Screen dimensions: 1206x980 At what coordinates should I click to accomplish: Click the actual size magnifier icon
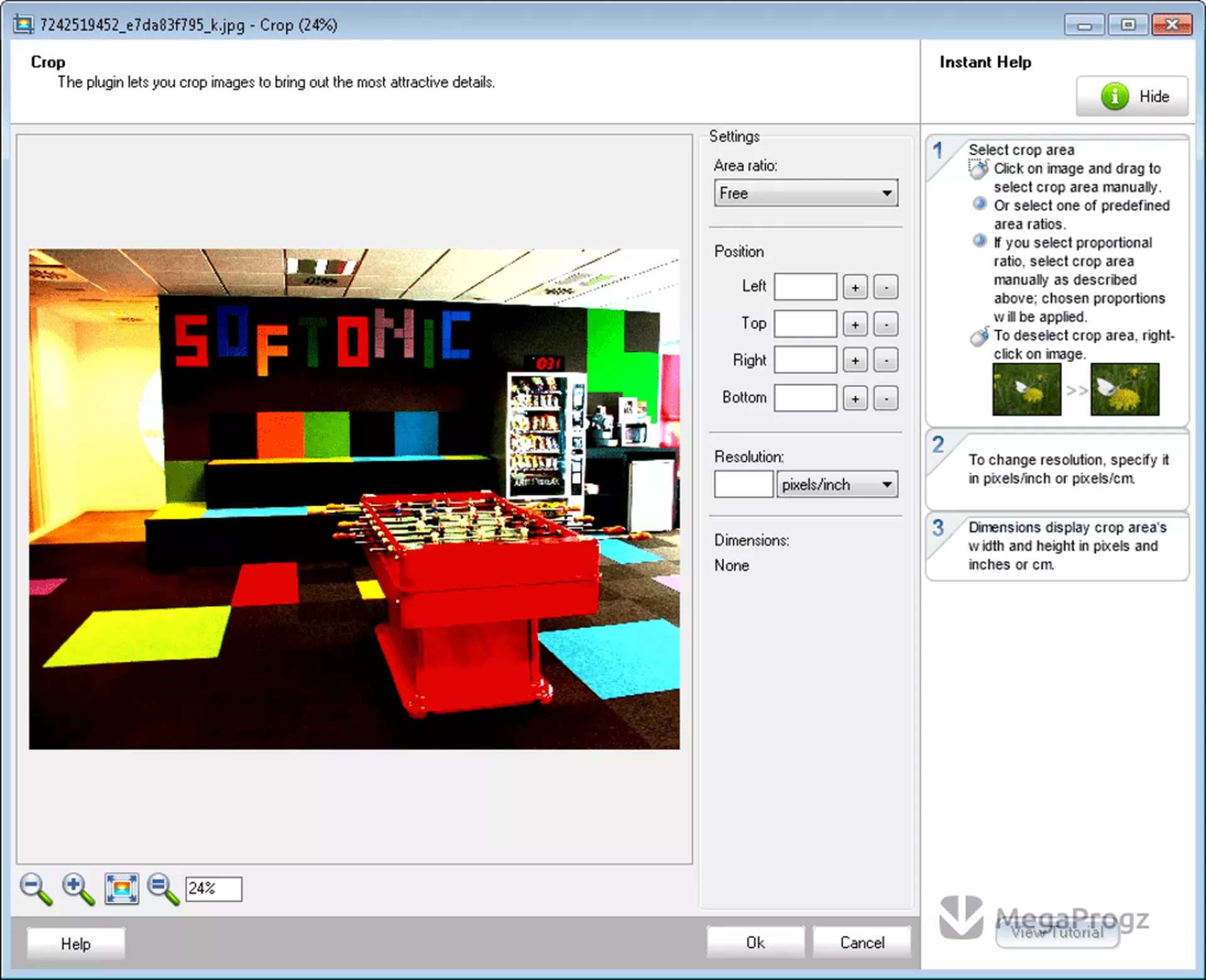coord(163,889)
